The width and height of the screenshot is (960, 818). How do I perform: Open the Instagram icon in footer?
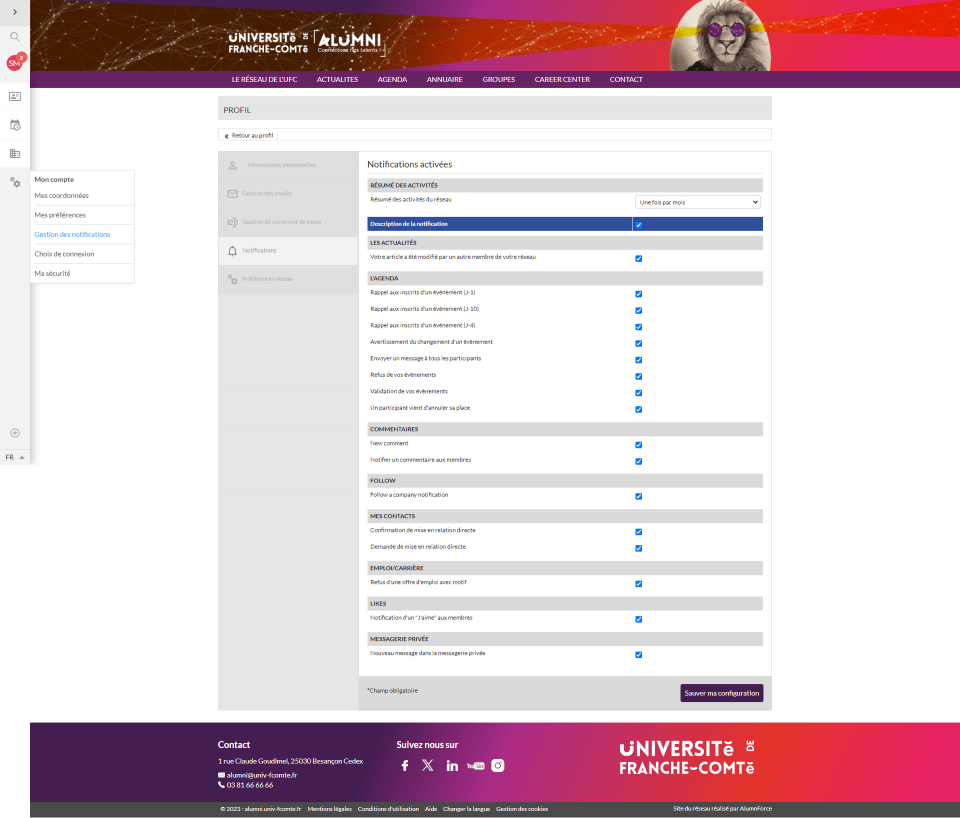point(498,765)
